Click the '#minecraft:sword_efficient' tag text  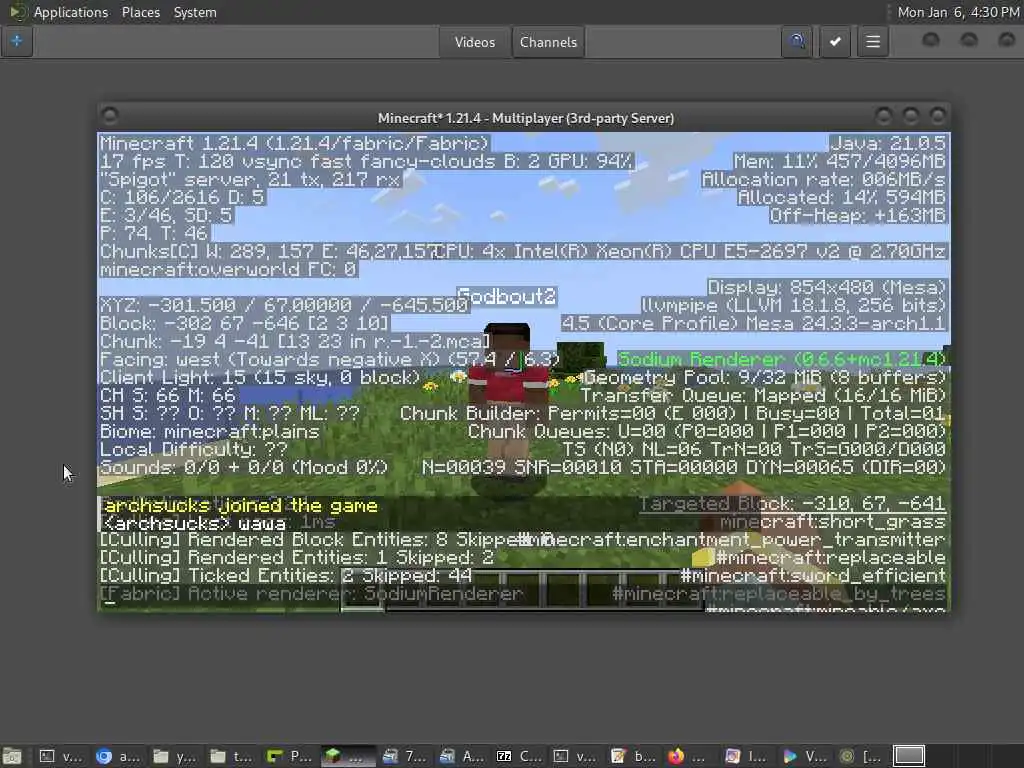pos(813,575)
